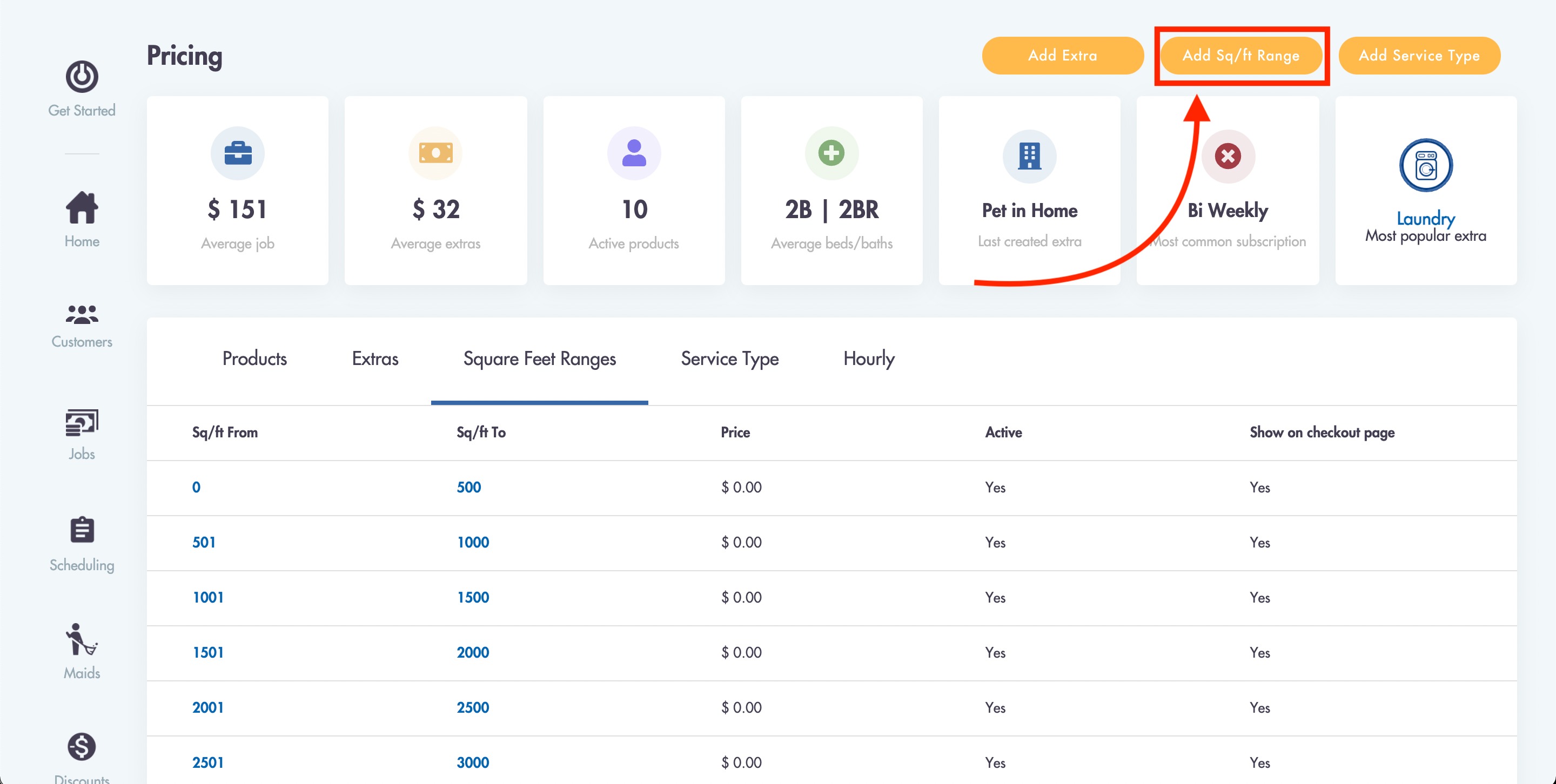Viewport: 1556px width, 784px height.
Task: Click the Active column header
Action: click(x=1003, y=432)
